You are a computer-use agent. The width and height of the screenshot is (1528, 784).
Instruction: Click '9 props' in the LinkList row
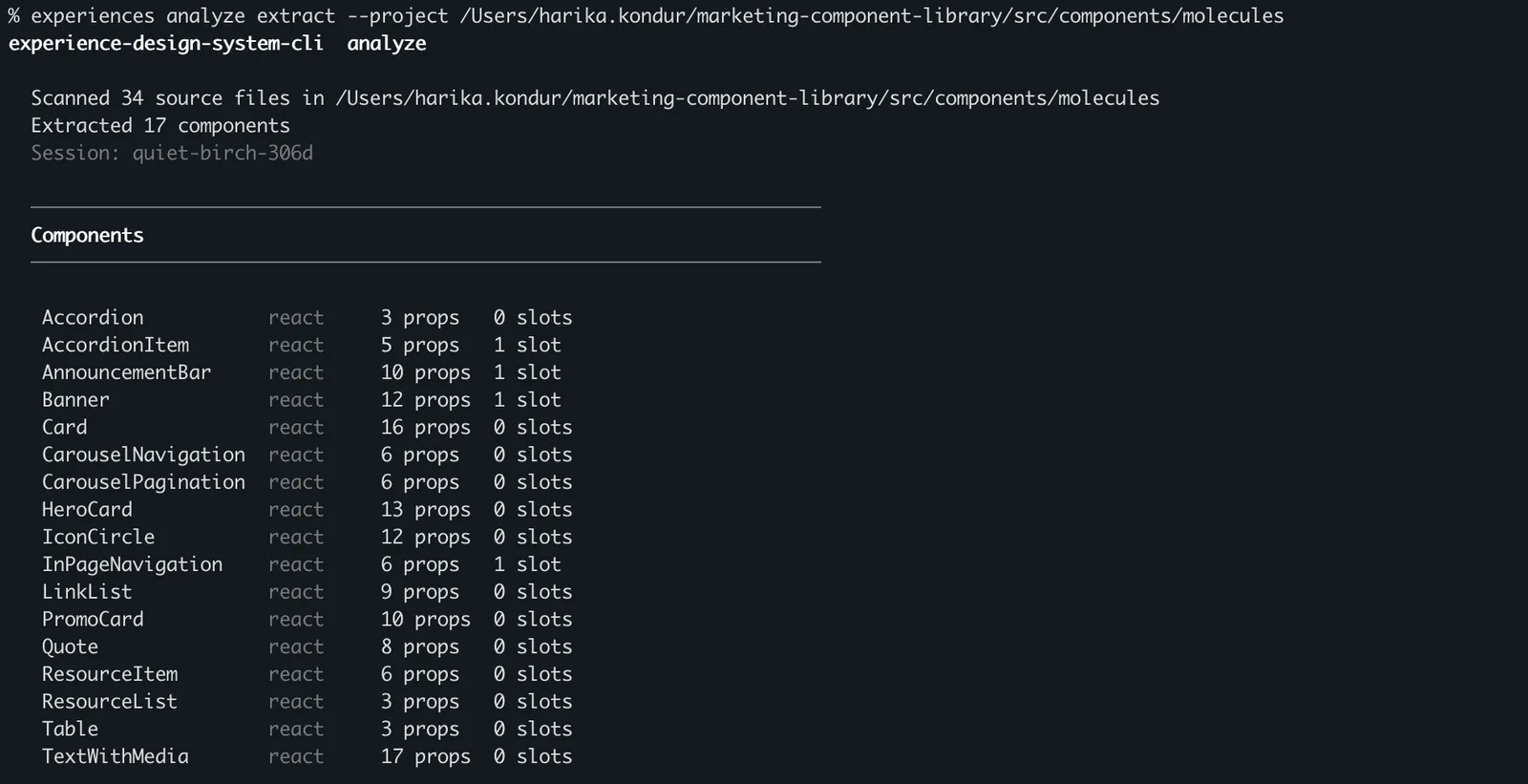420,592
